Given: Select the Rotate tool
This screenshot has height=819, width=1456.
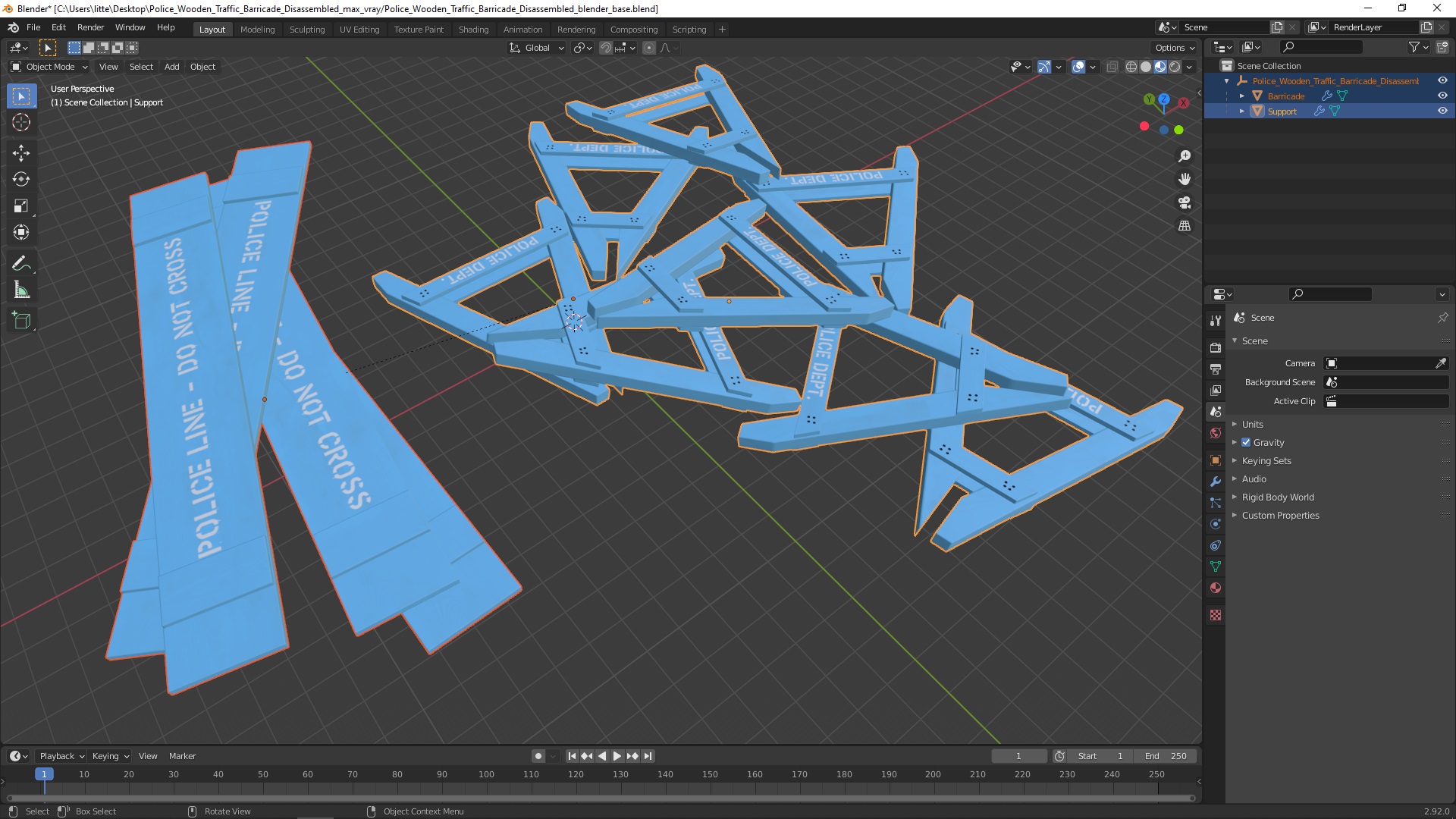Looking at the screenshot, I should [21, 180].
